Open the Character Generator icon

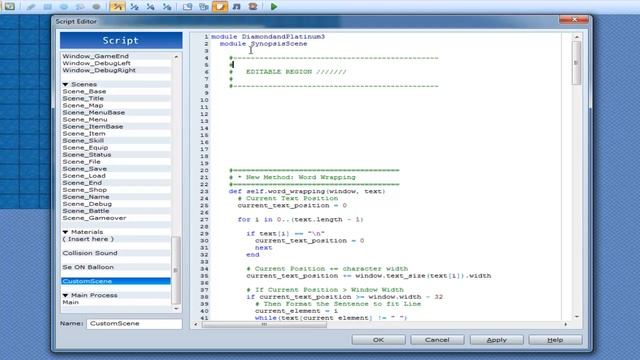tap(253, 7)
